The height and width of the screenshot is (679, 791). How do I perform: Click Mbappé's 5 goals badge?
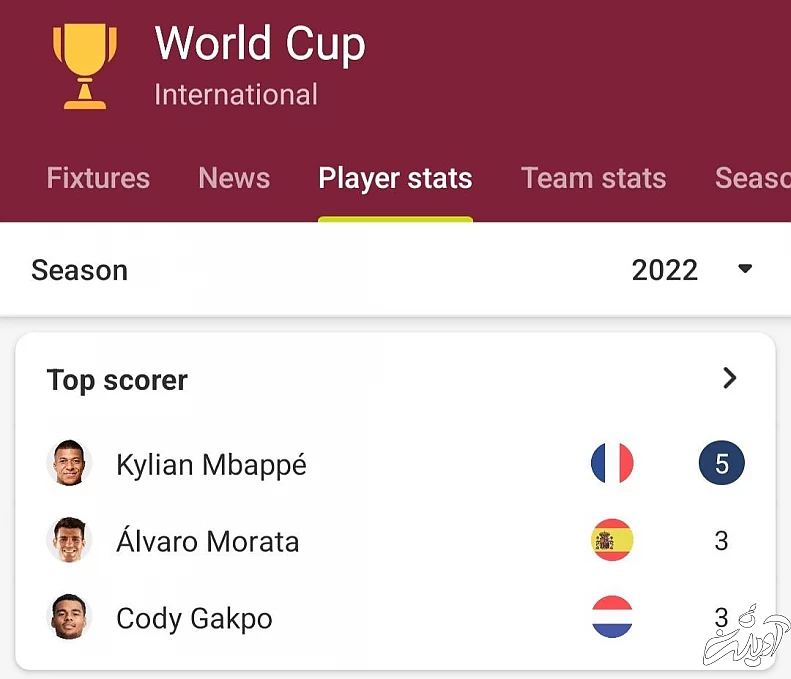point(721,464)
